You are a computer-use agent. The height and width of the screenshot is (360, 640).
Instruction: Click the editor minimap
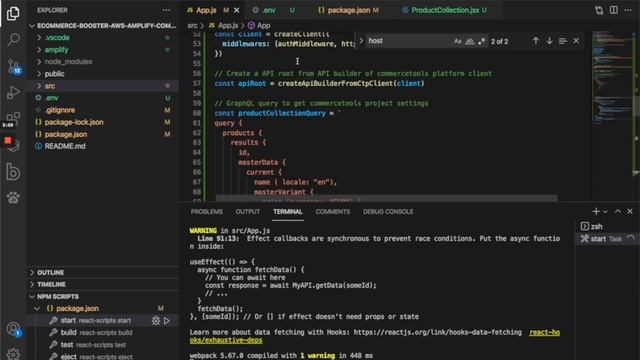click(612, 78)
